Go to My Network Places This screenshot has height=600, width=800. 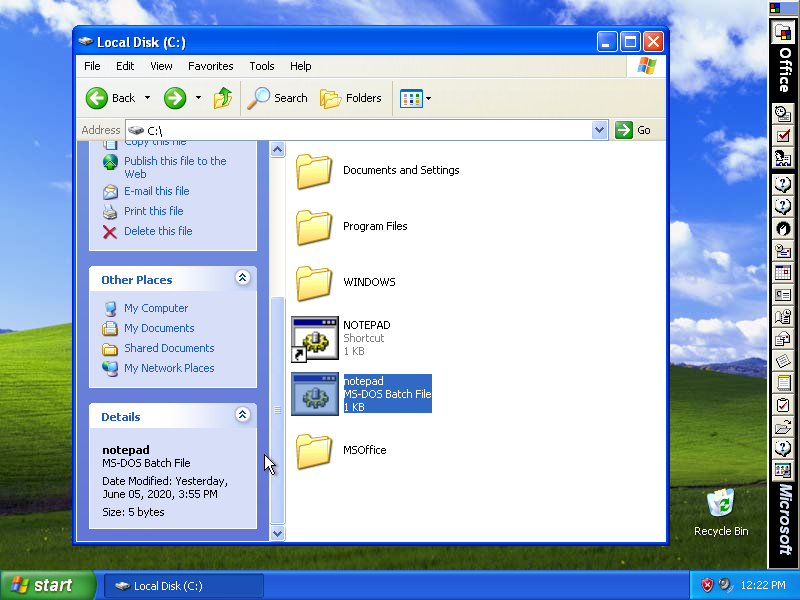coord(169,368)
